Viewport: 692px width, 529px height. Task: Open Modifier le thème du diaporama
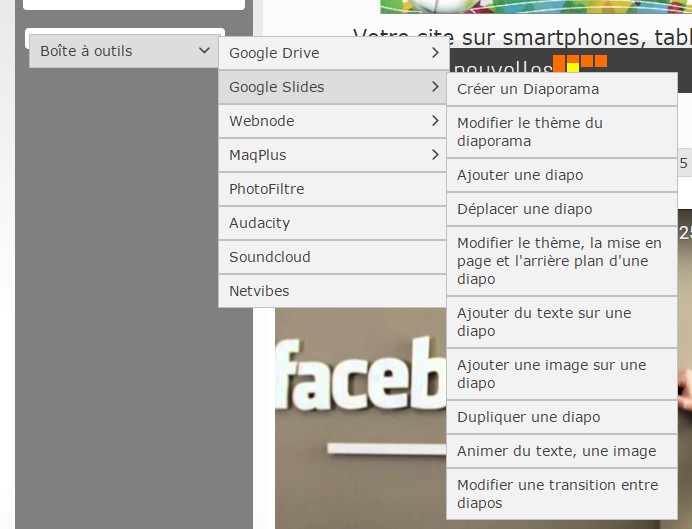[562, 132]
